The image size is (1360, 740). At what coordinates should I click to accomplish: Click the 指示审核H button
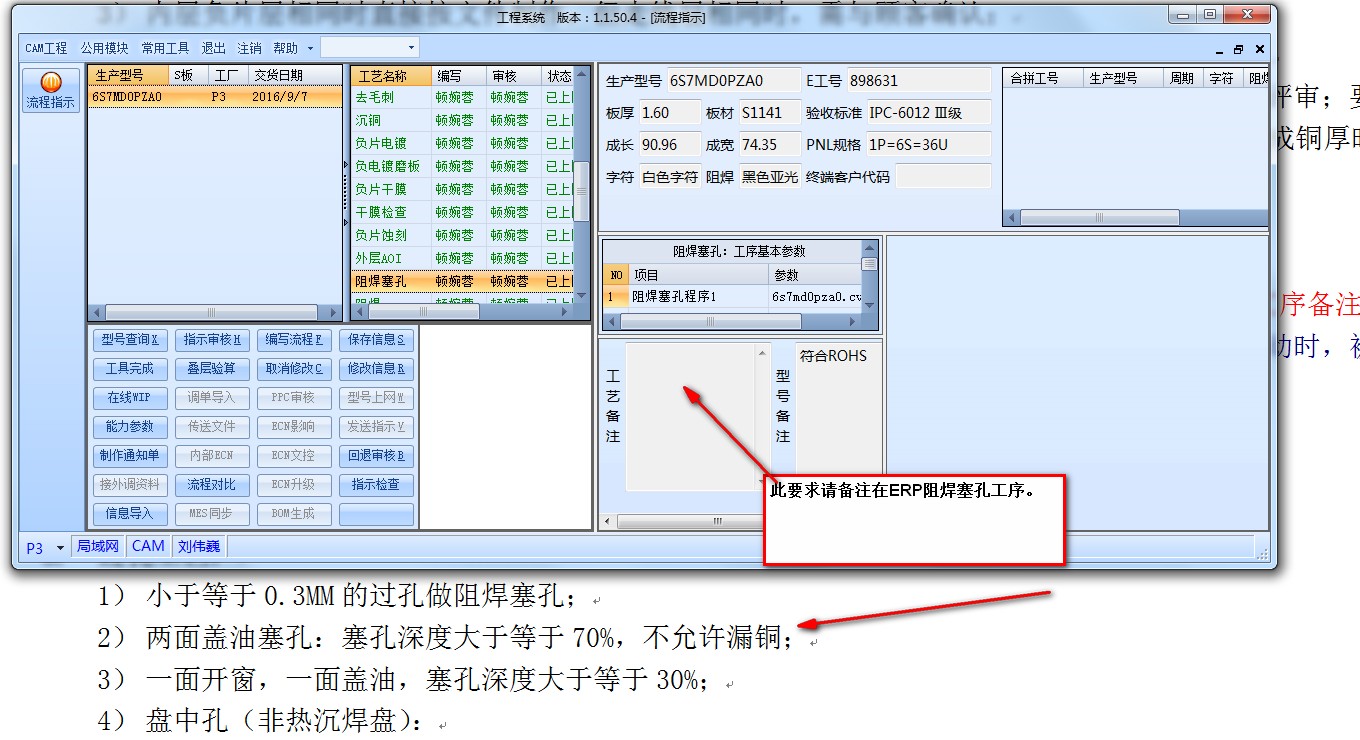click(212, 340)
